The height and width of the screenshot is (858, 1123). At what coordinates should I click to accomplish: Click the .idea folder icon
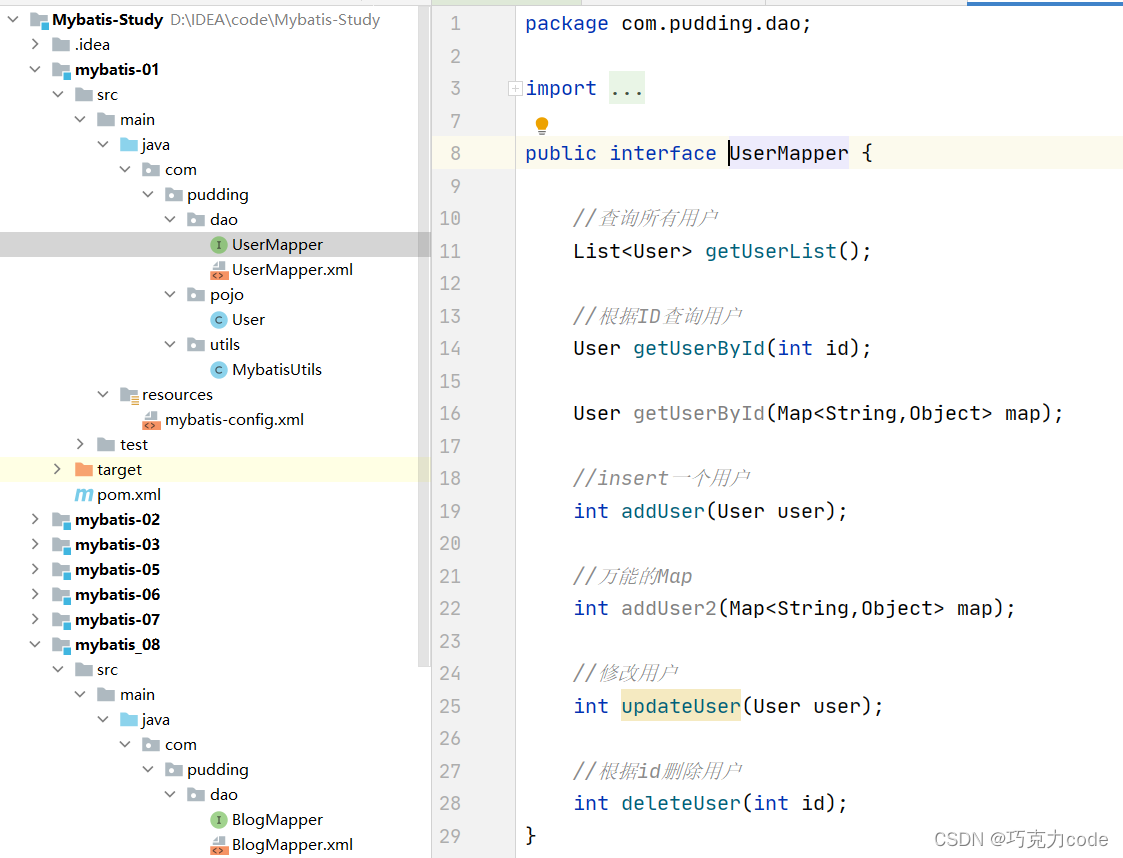[61, 44]
